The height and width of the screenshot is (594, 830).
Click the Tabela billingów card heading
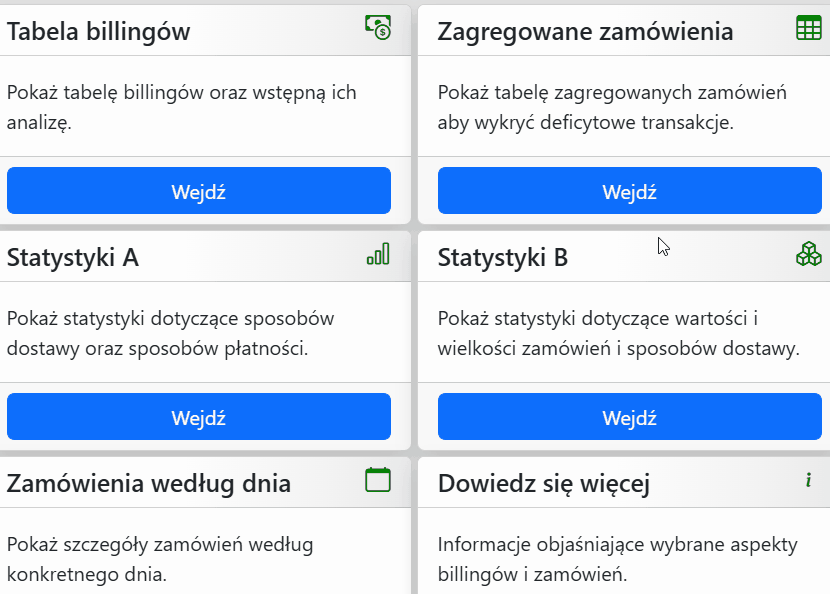(98, 32)
